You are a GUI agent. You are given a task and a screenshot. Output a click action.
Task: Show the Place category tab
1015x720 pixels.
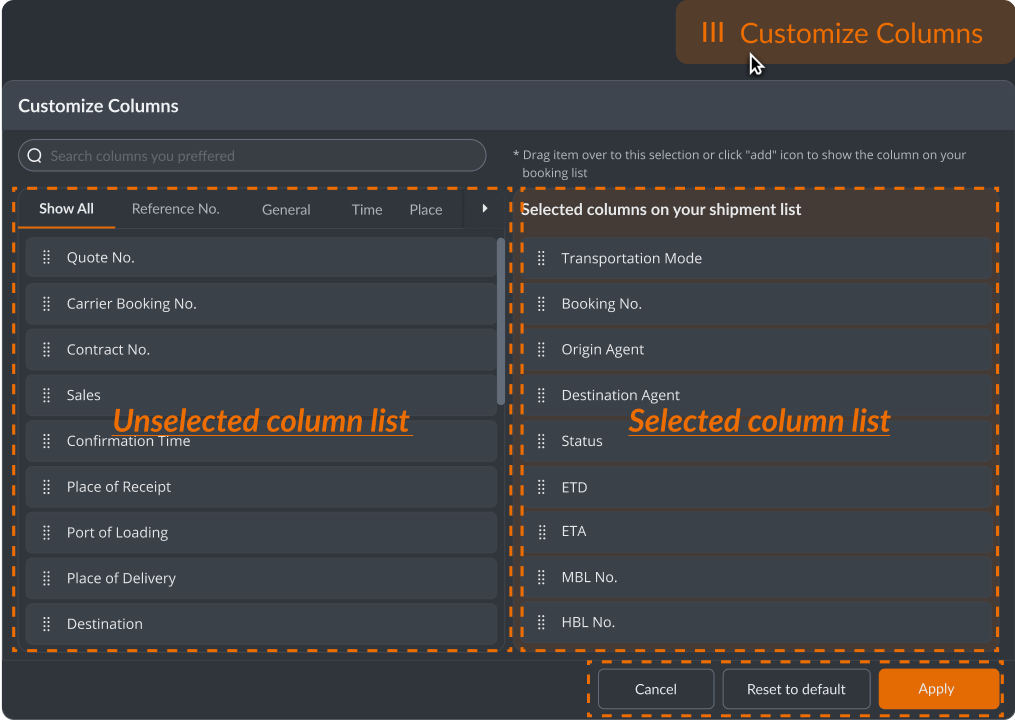click(426, 210)
